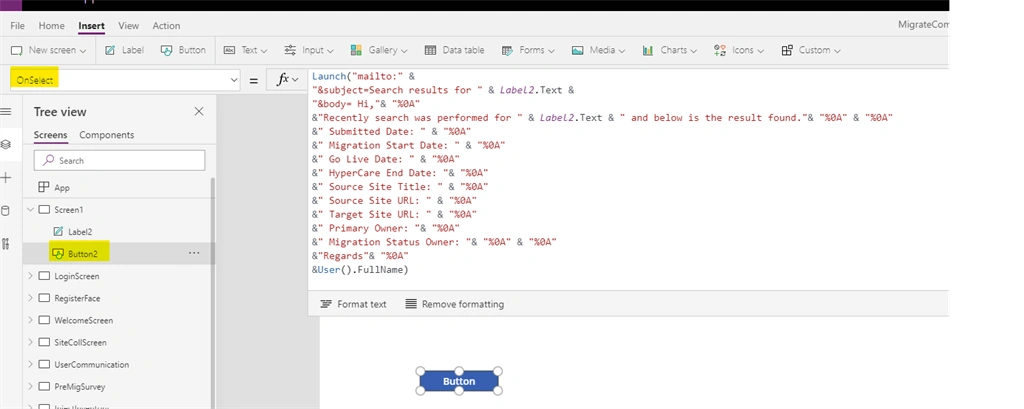Open the Charts dropdown
1024x409 pixels.
pos(669,50)
